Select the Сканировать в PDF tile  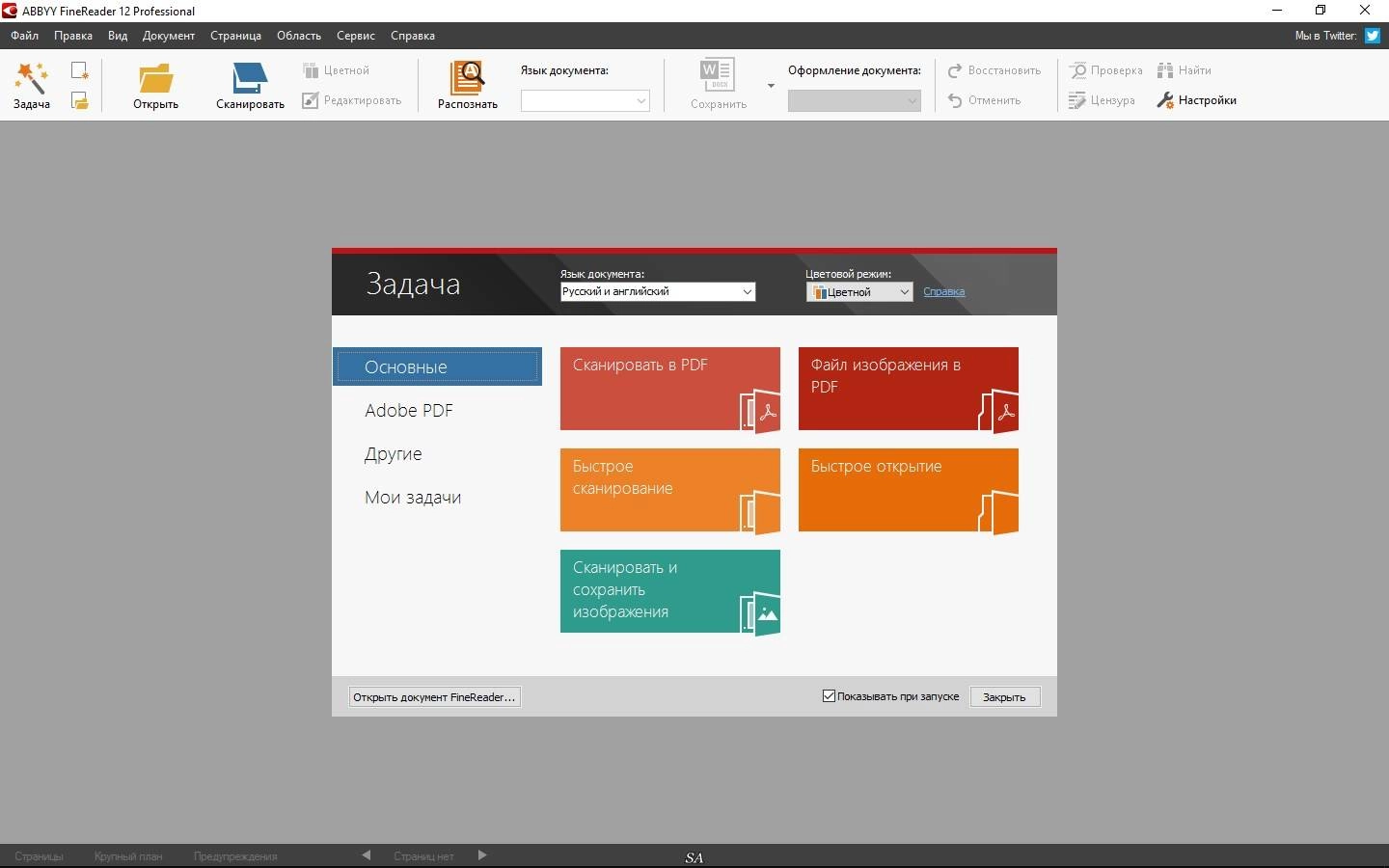coord(669,389)
